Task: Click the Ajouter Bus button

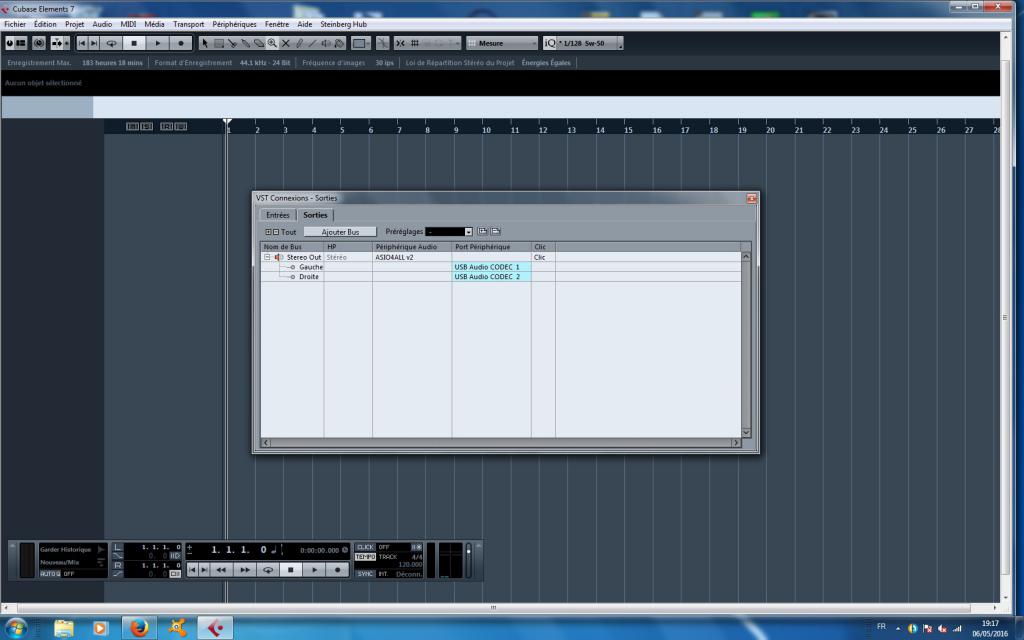Action: pyautogui.click(x=340, y=232)
